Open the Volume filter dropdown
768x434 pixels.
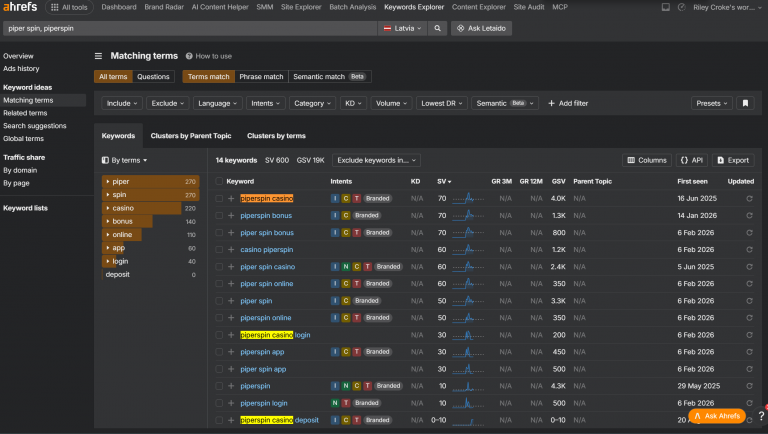(391, 103)
